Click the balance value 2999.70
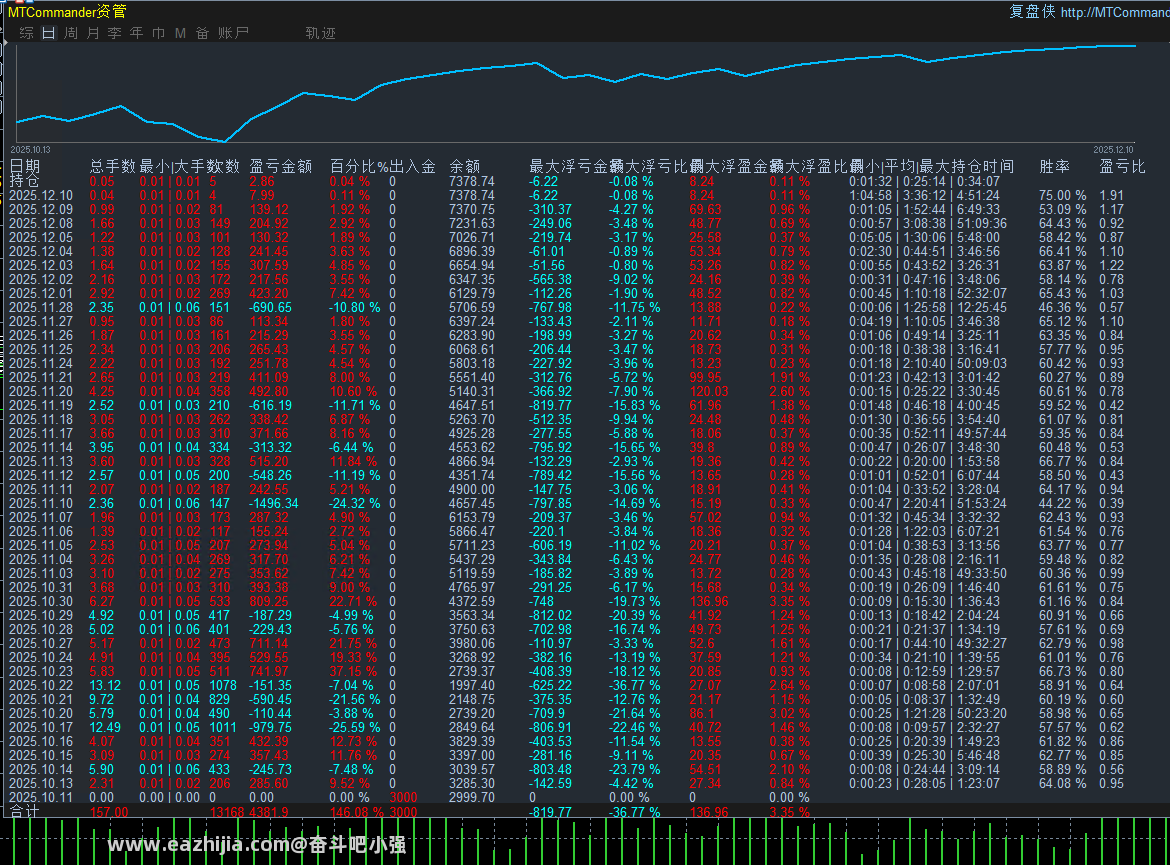Screen dimensions: 1170x865 pyautogui.click(x=472, y=798)
